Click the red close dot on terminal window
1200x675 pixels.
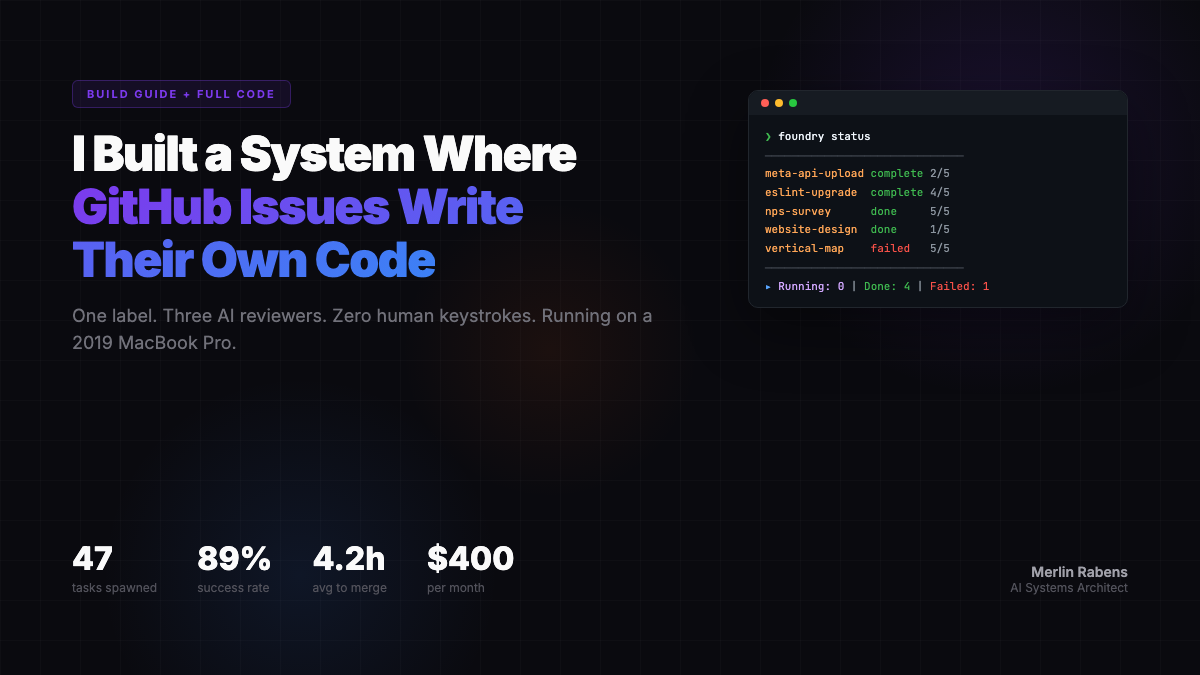click(x=765, y=103)
